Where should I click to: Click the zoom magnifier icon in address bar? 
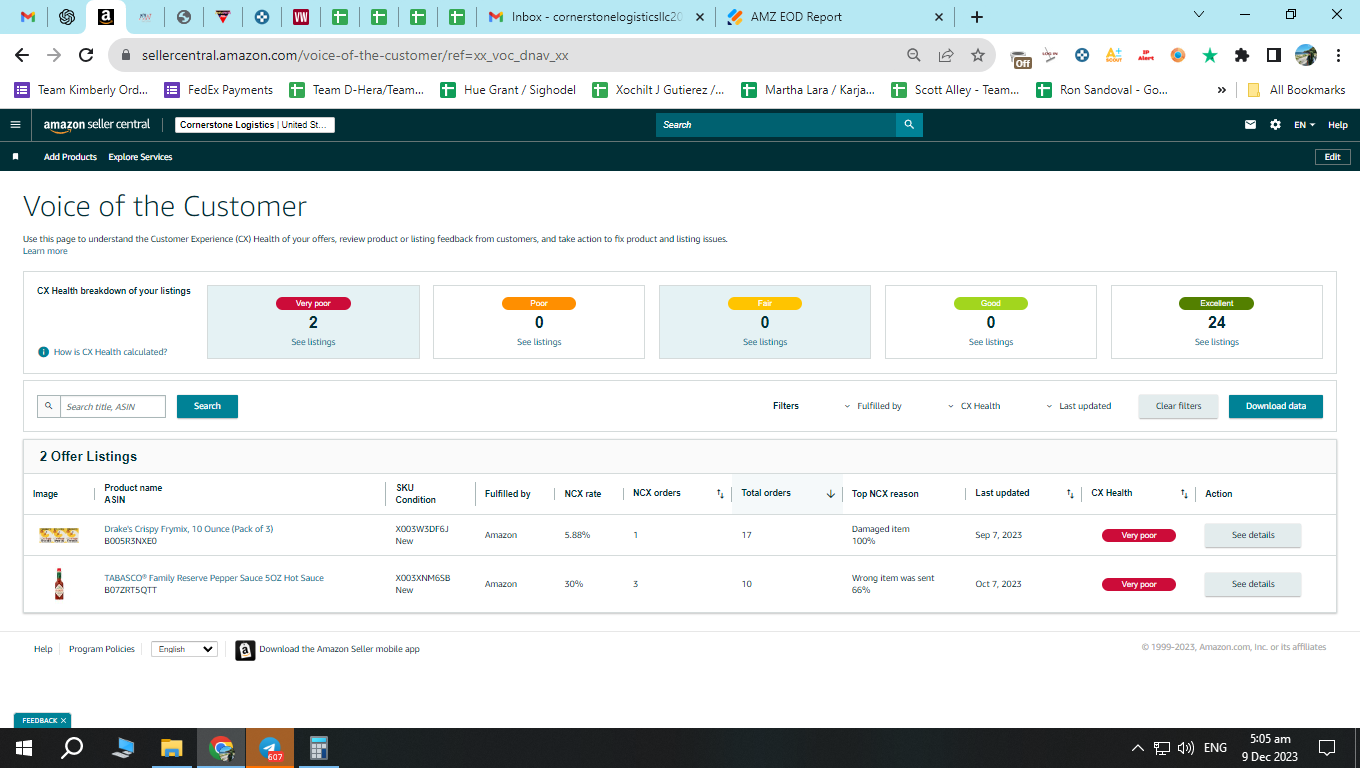click(x=914, y=55)
